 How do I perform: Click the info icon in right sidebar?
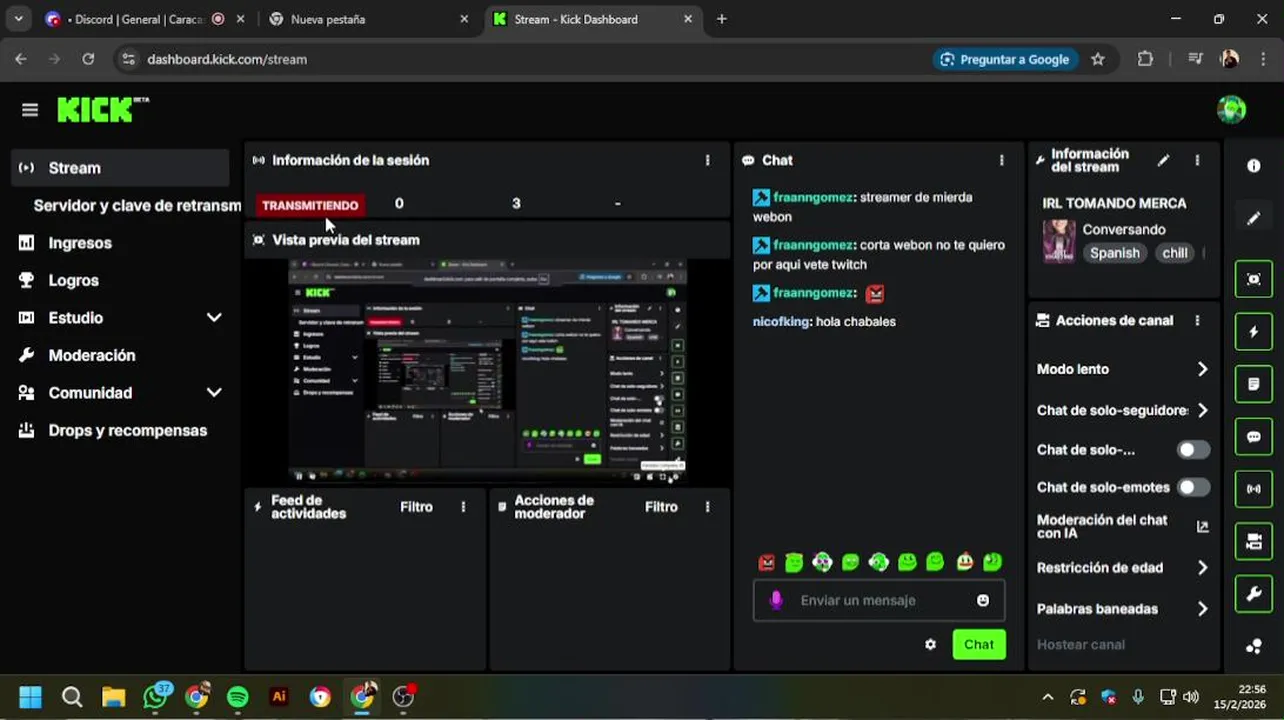coord(1254,166)
